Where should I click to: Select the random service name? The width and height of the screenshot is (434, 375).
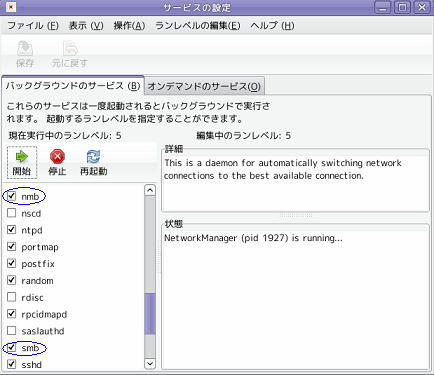pos(37,281)
